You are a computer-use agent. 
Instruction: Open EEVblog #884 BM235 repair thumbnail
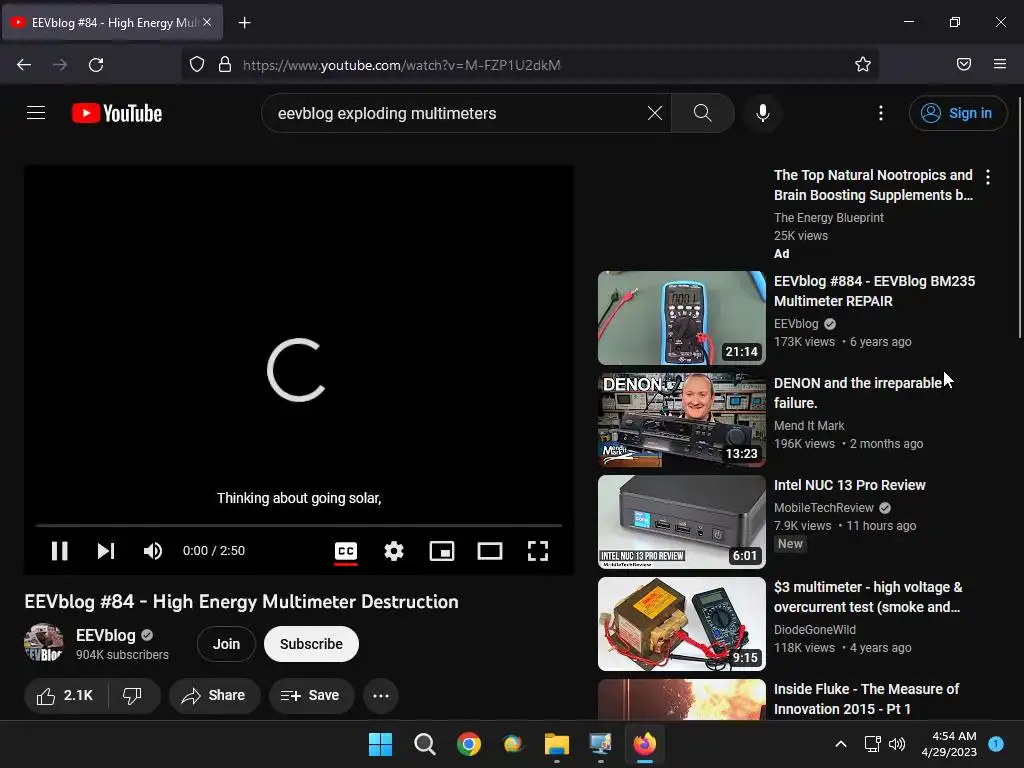(681, 317)
